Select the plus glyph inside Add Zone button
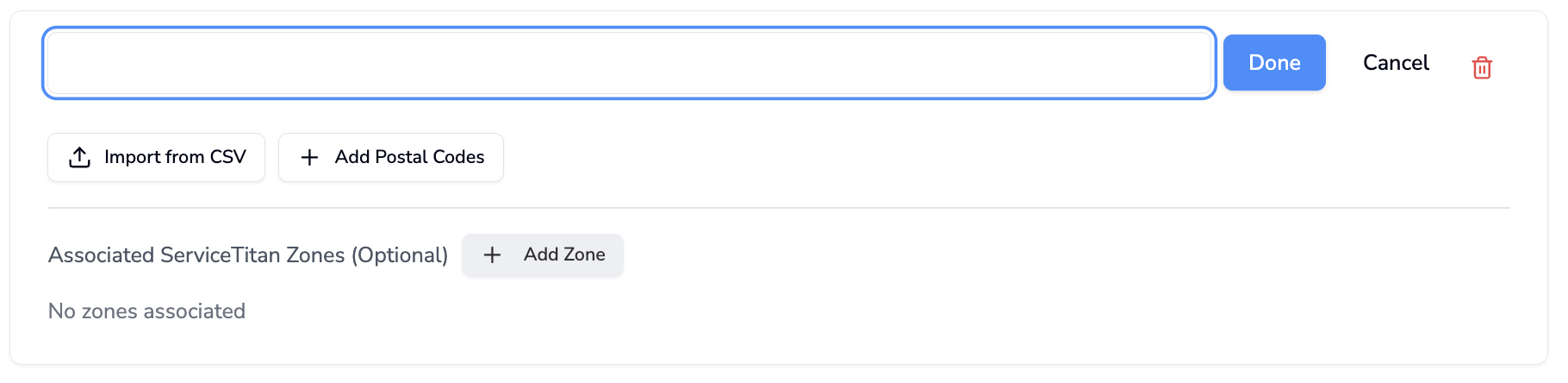 point(492,254)
